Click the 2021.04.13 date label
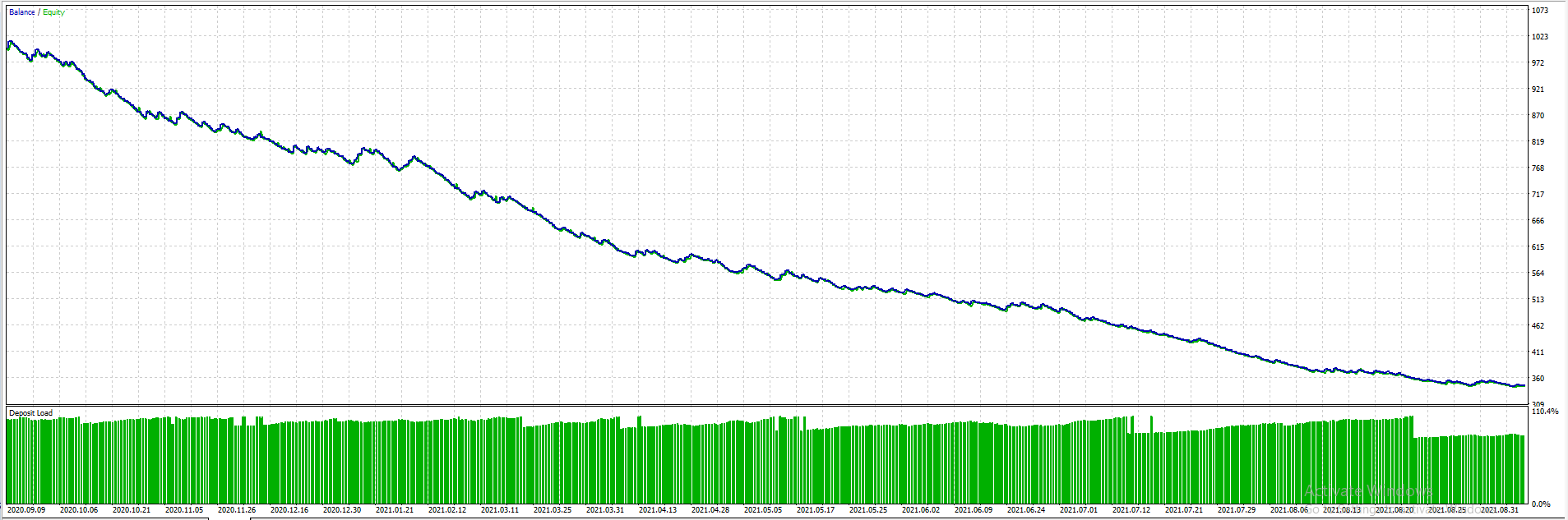 tap(658, 510)
